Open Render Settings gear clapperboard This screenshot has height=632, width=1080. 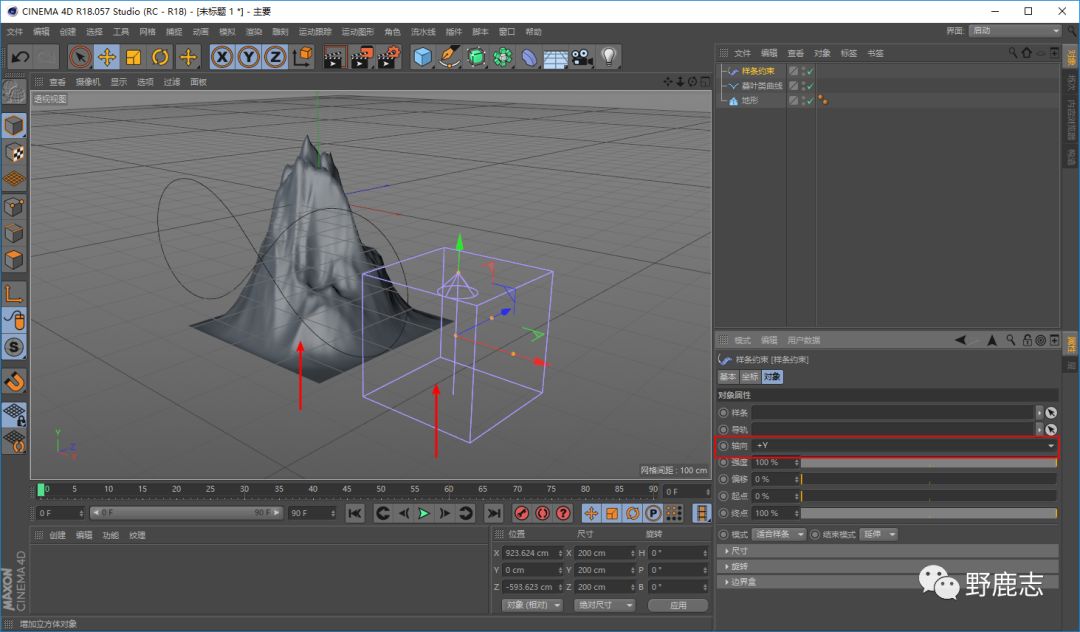pyautogui.click(x=389, y=56)
